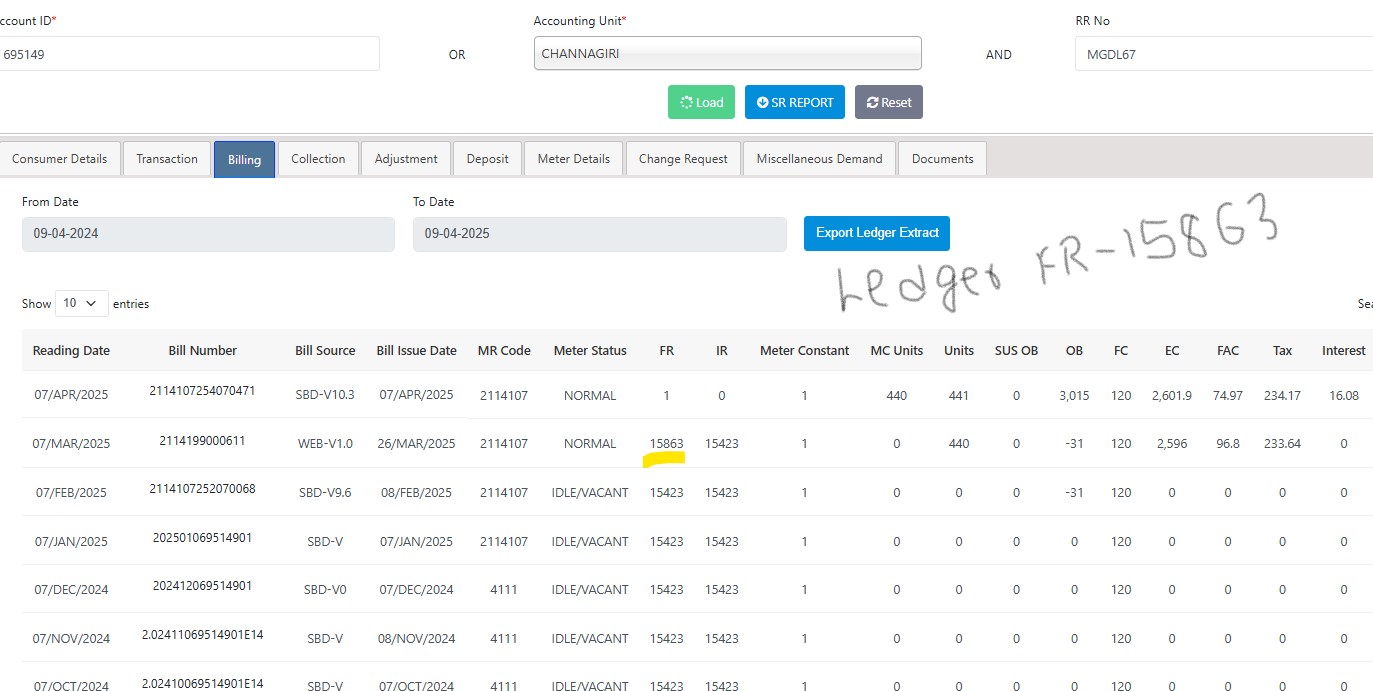This screenshot has width=1373, height=691.
Task: Open the Consumer Details tab
Action: pyautogui.click(x=60, y=159)
